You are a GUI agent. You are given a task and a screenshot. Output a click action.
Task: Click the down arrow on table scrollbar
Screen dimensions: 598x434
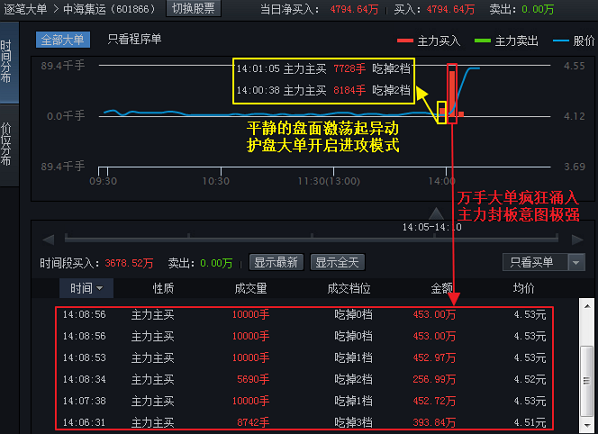click(x=587, y=425)
